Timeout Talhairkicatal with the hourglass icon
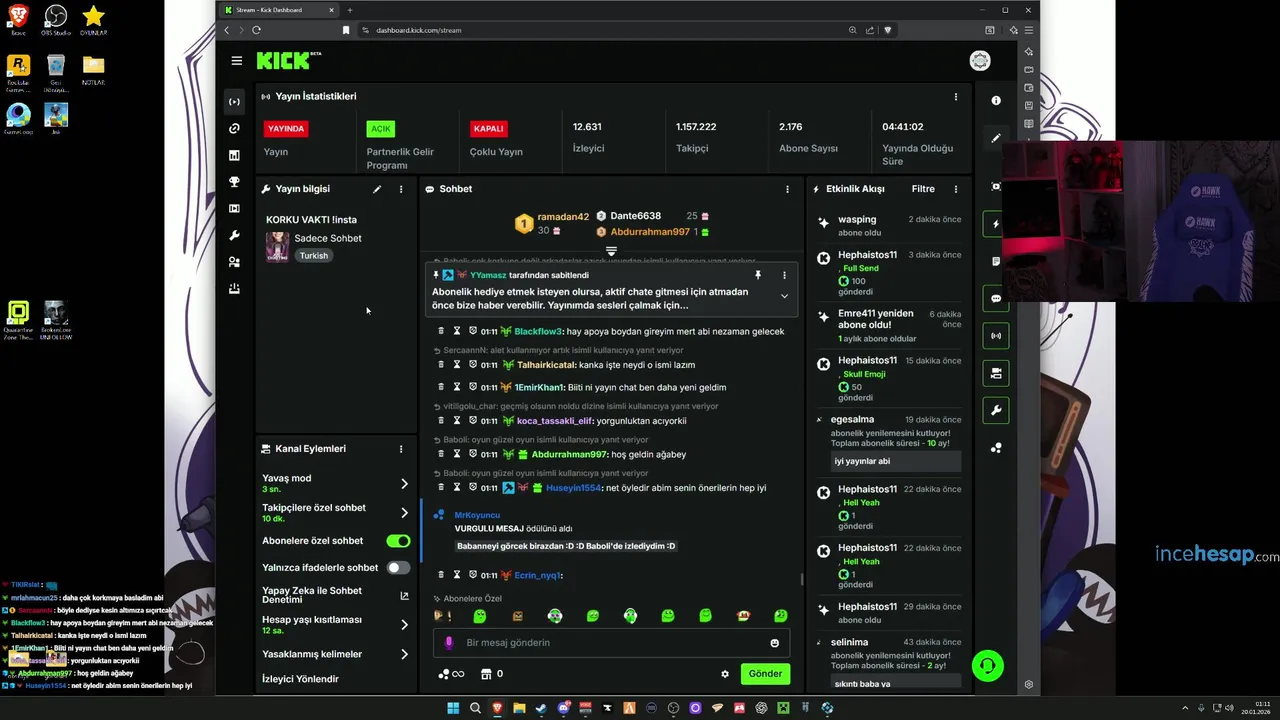Image resolution: width=1280 pixels, height=720 pixels. [x=457, y=365]
